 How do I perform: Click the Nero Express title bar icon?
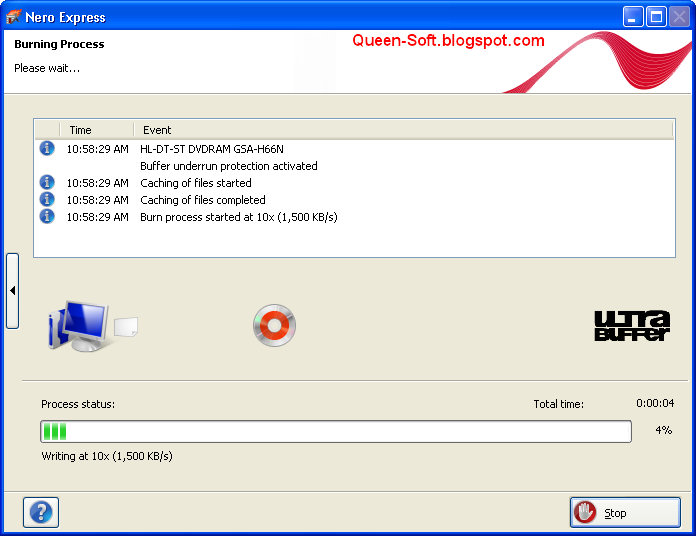click(13, 17)
